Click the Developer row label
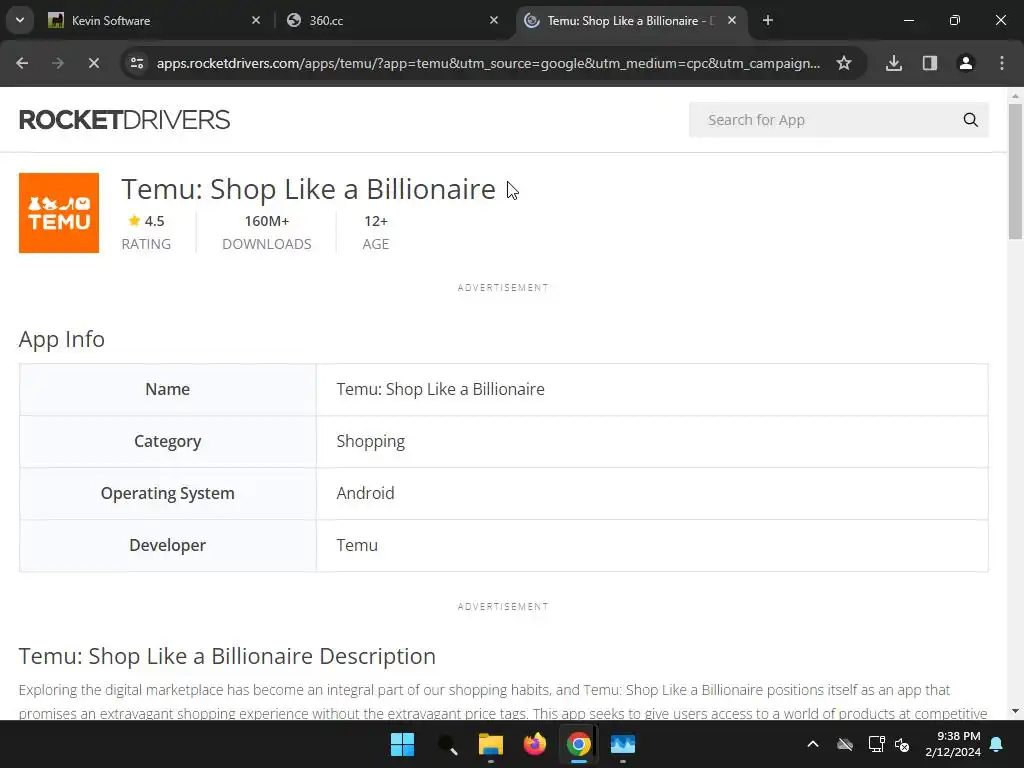This screenshot has width=1024, height=768. click(x=168, y=545)
